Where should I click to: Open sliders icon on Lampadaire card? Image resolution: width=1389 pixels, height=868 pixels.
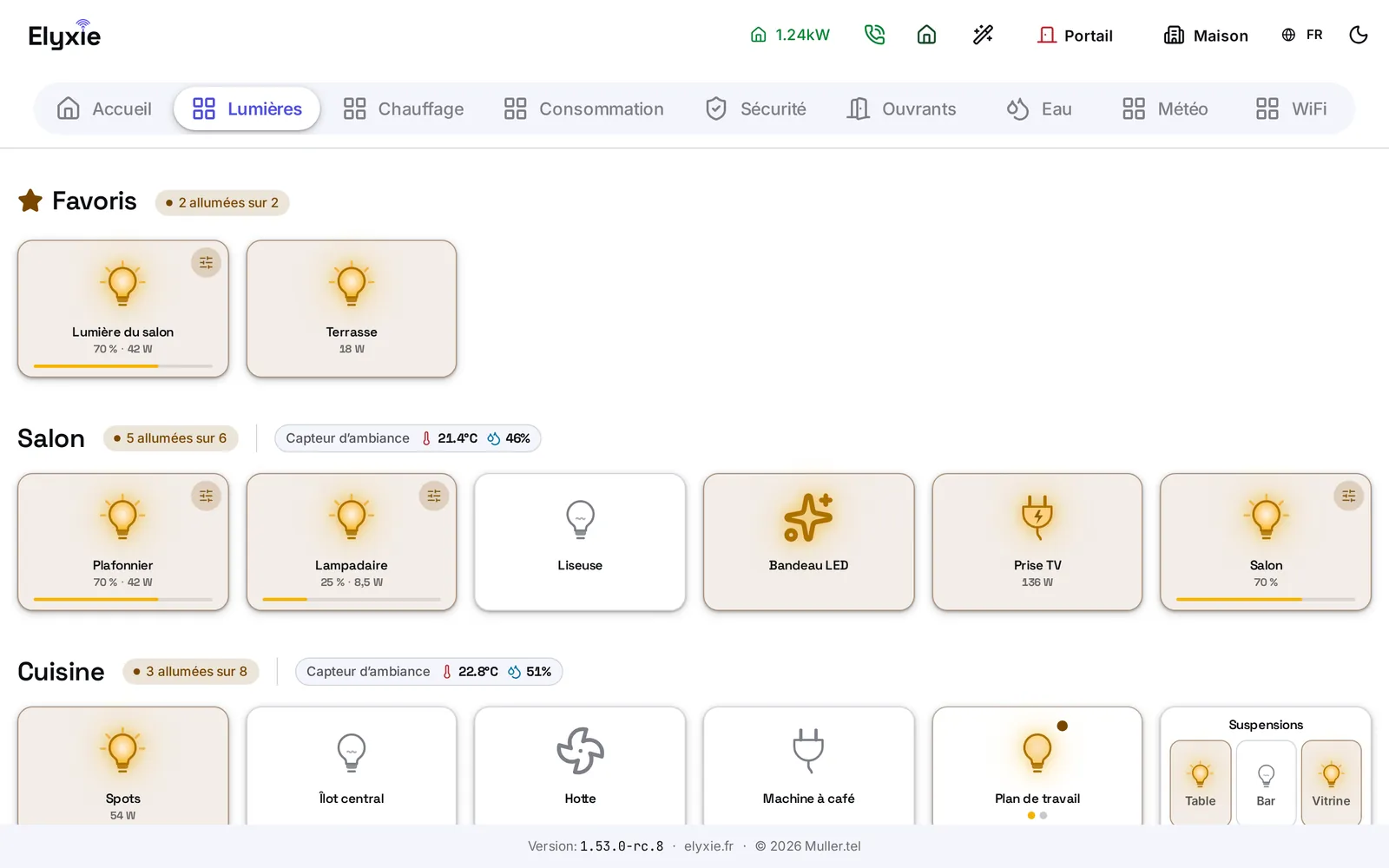(434, 496)
